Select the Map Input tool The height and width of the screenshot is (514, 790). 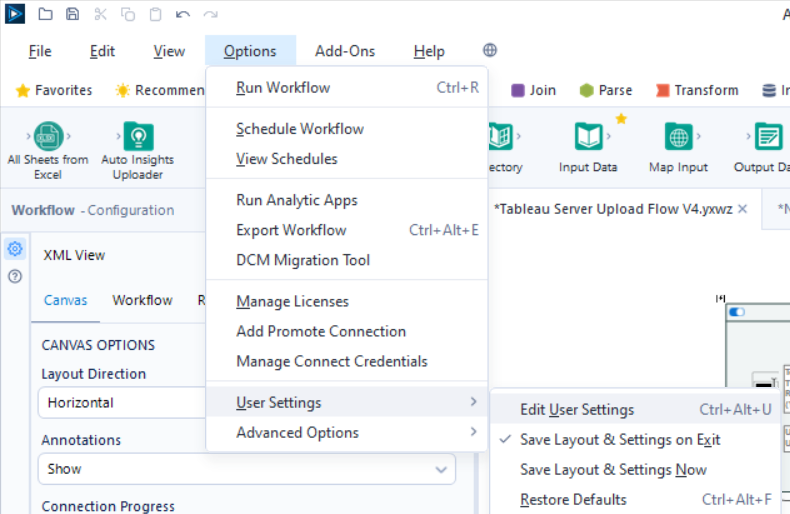(678, 148)
